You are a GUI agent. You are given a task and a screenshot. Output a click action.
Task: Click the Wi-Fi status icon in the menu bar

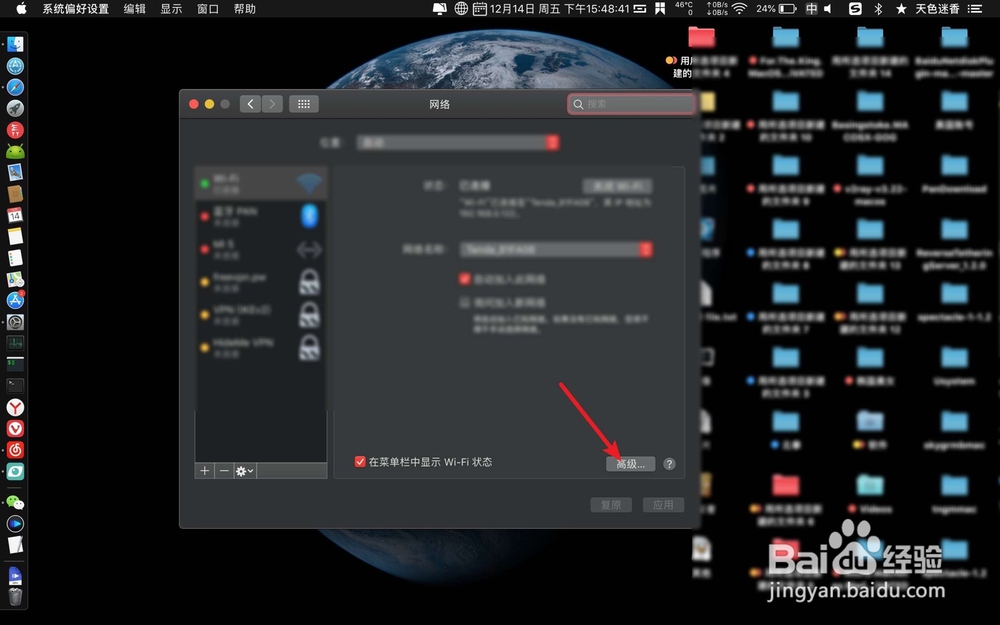coord(739,9)
